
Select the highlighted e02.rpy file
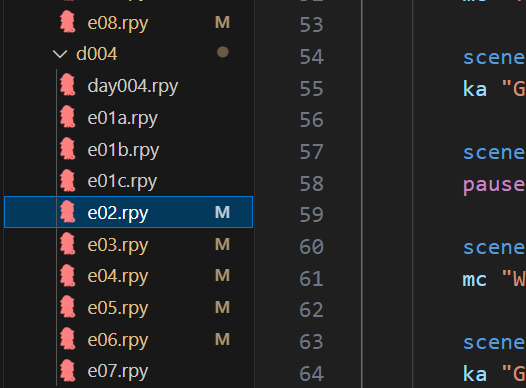tap(128, 212)
